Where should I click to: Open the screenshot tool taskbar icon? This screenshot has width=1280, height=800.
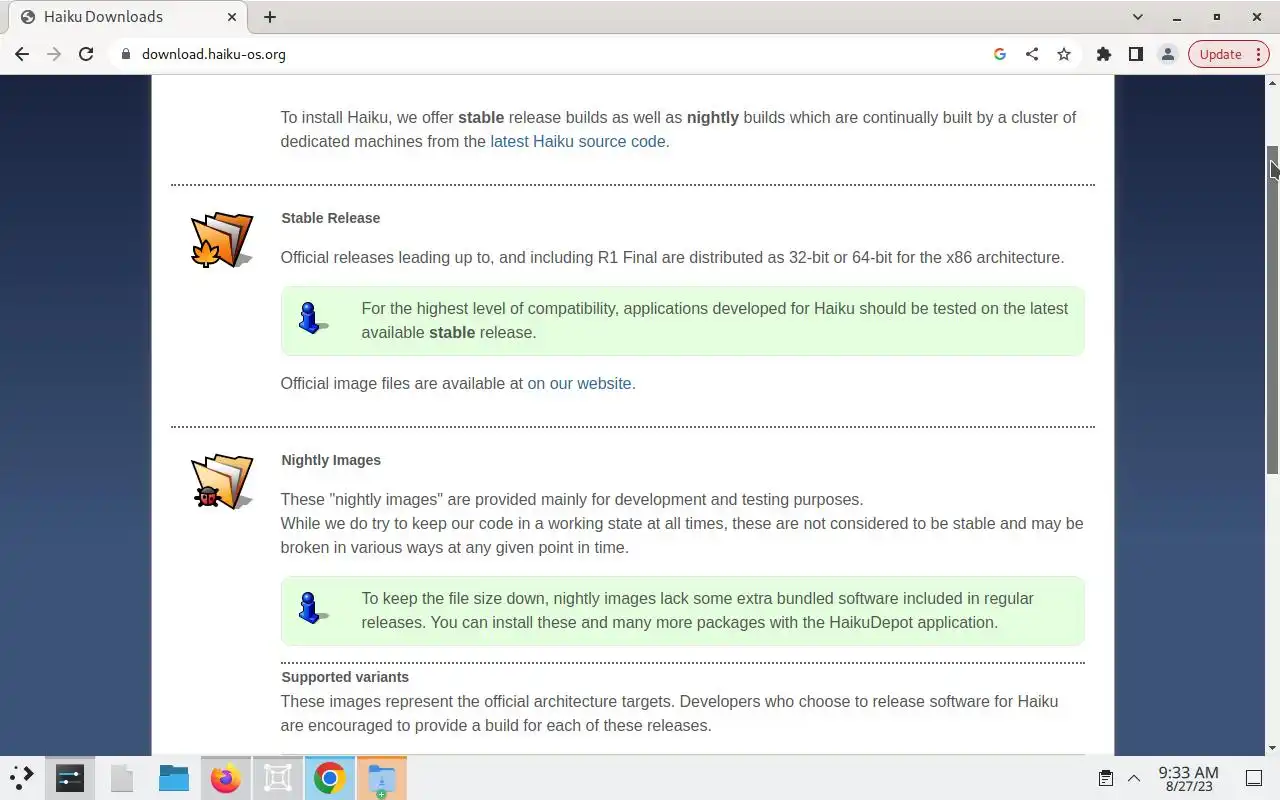[x=278, y=778]
